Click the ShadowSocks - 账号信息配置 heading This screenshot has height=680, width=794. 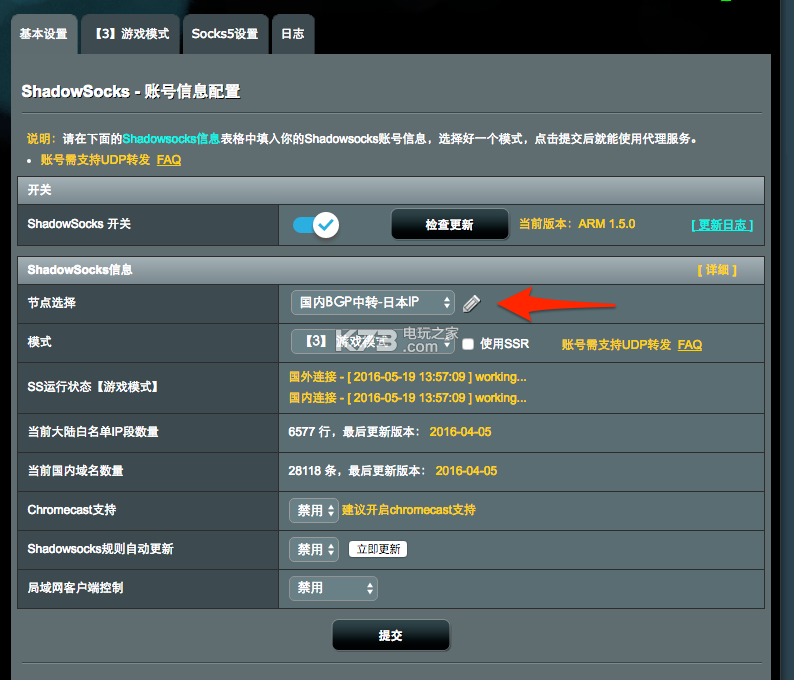(131, 92)
